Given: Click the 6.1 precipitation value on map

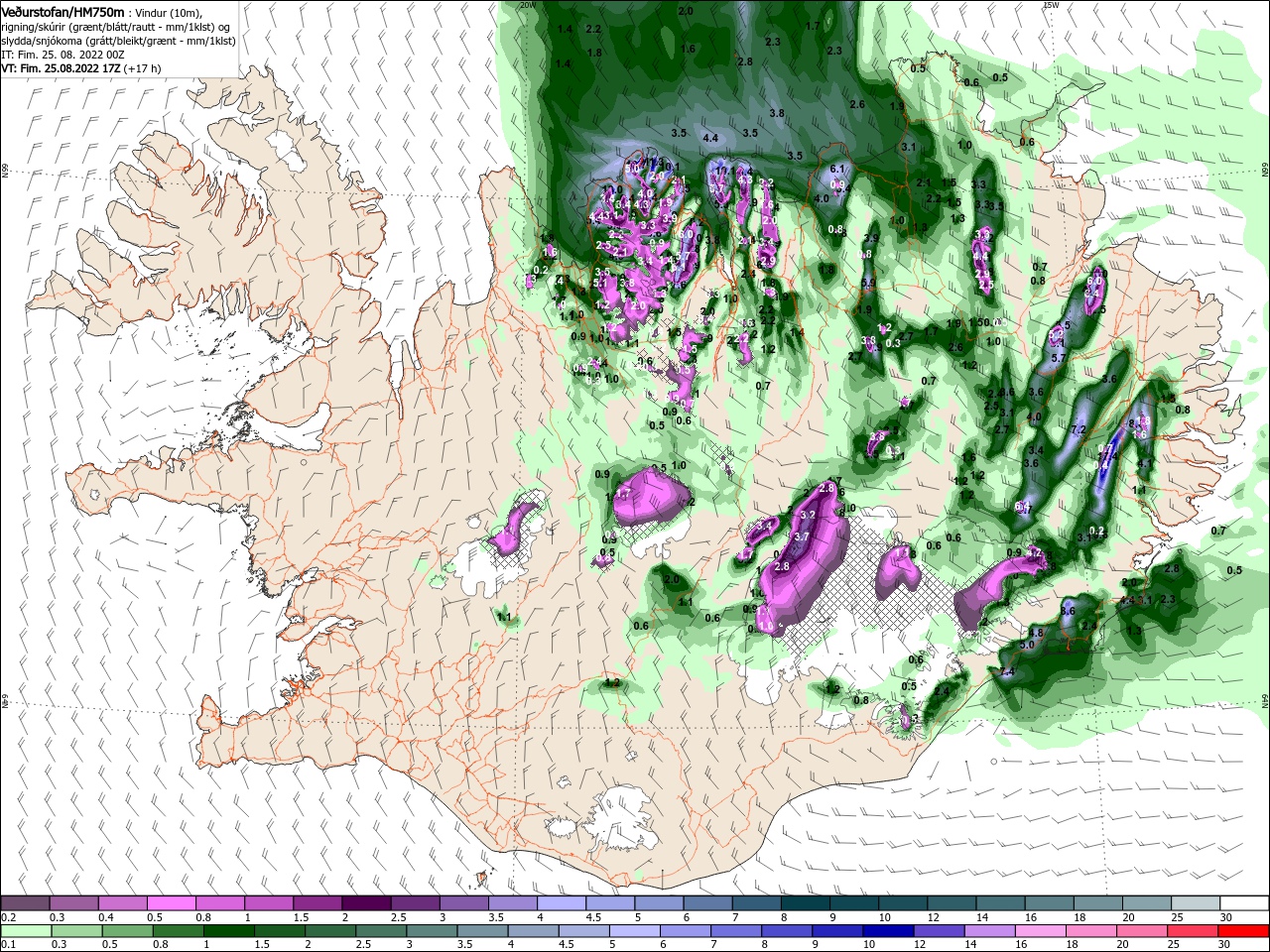Looking at the screenshot, I should 836,170.
